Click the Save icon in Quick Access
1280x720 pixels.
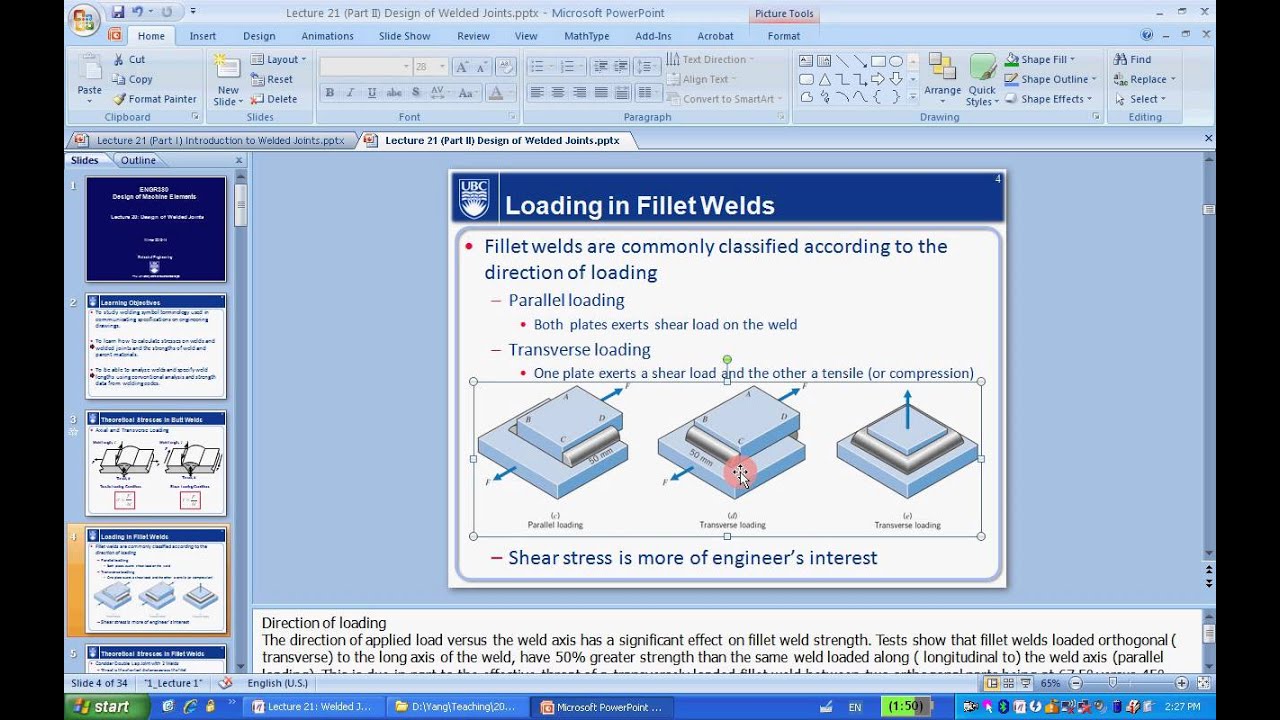118,12
